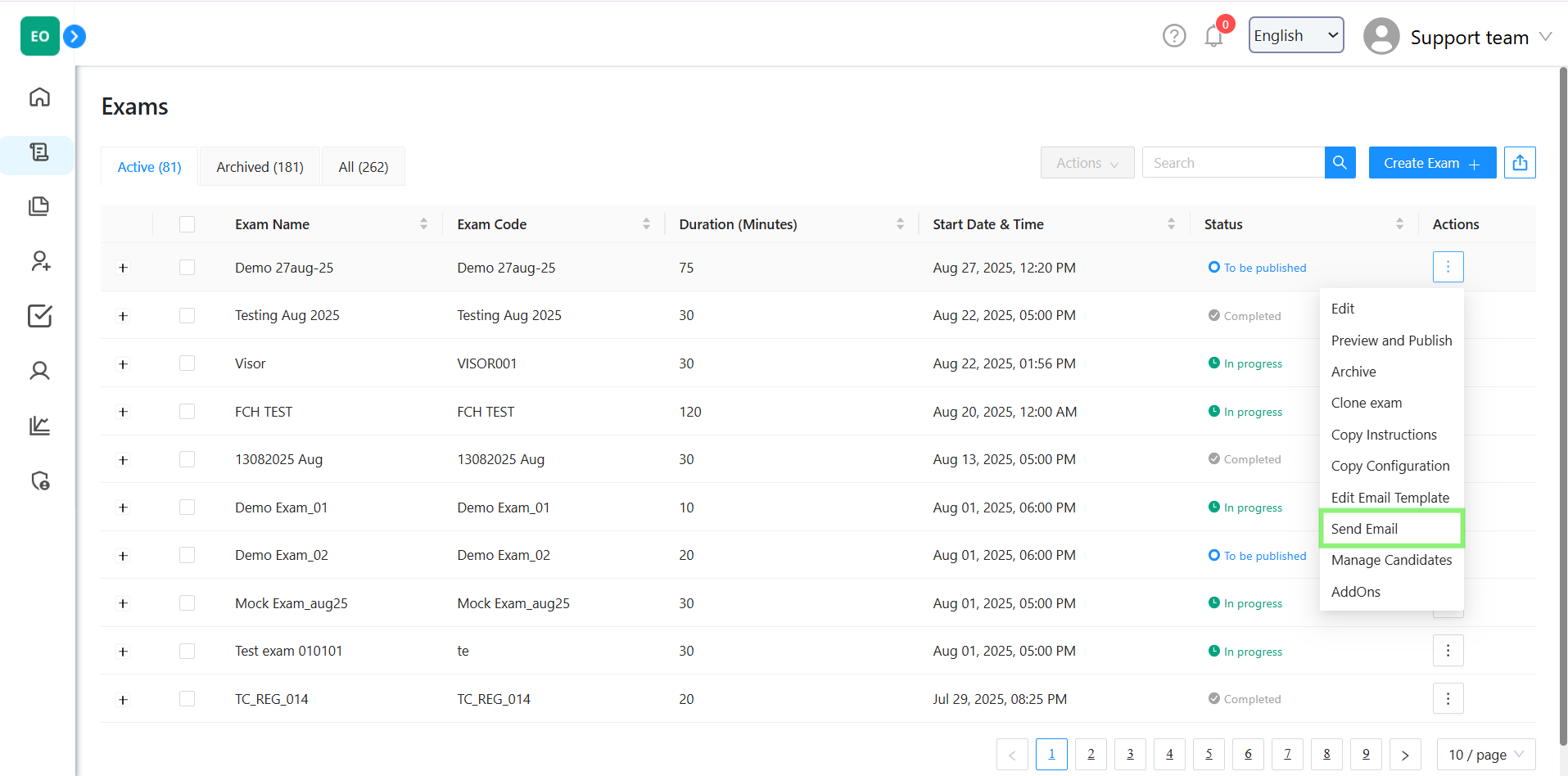Open the 10 / page size dropdown

pos(1485,755)
